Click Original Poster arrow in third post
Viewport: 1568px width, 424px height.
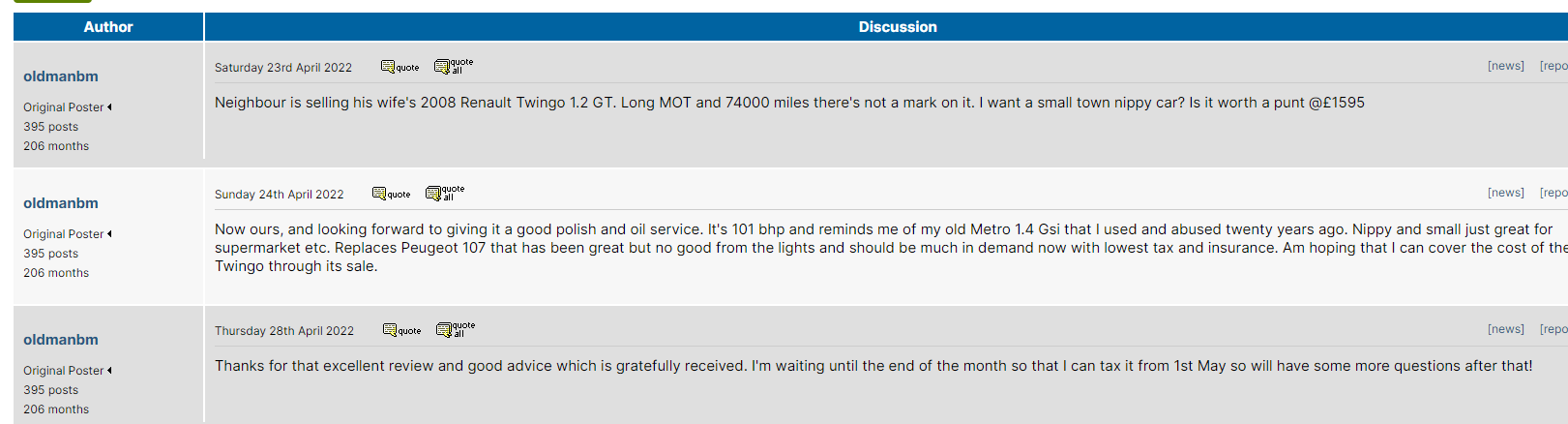[x=109, y=371]
